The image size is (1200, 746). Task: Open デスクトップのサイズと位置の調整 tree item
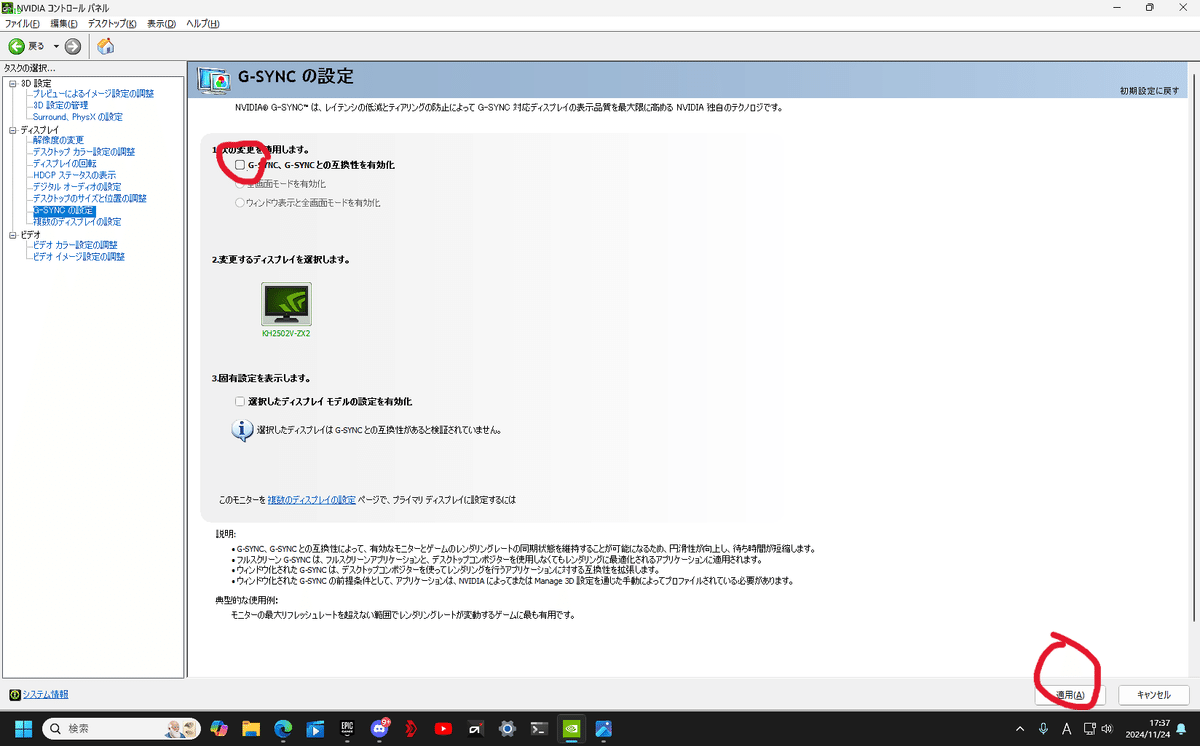click(x=89, y=199)
